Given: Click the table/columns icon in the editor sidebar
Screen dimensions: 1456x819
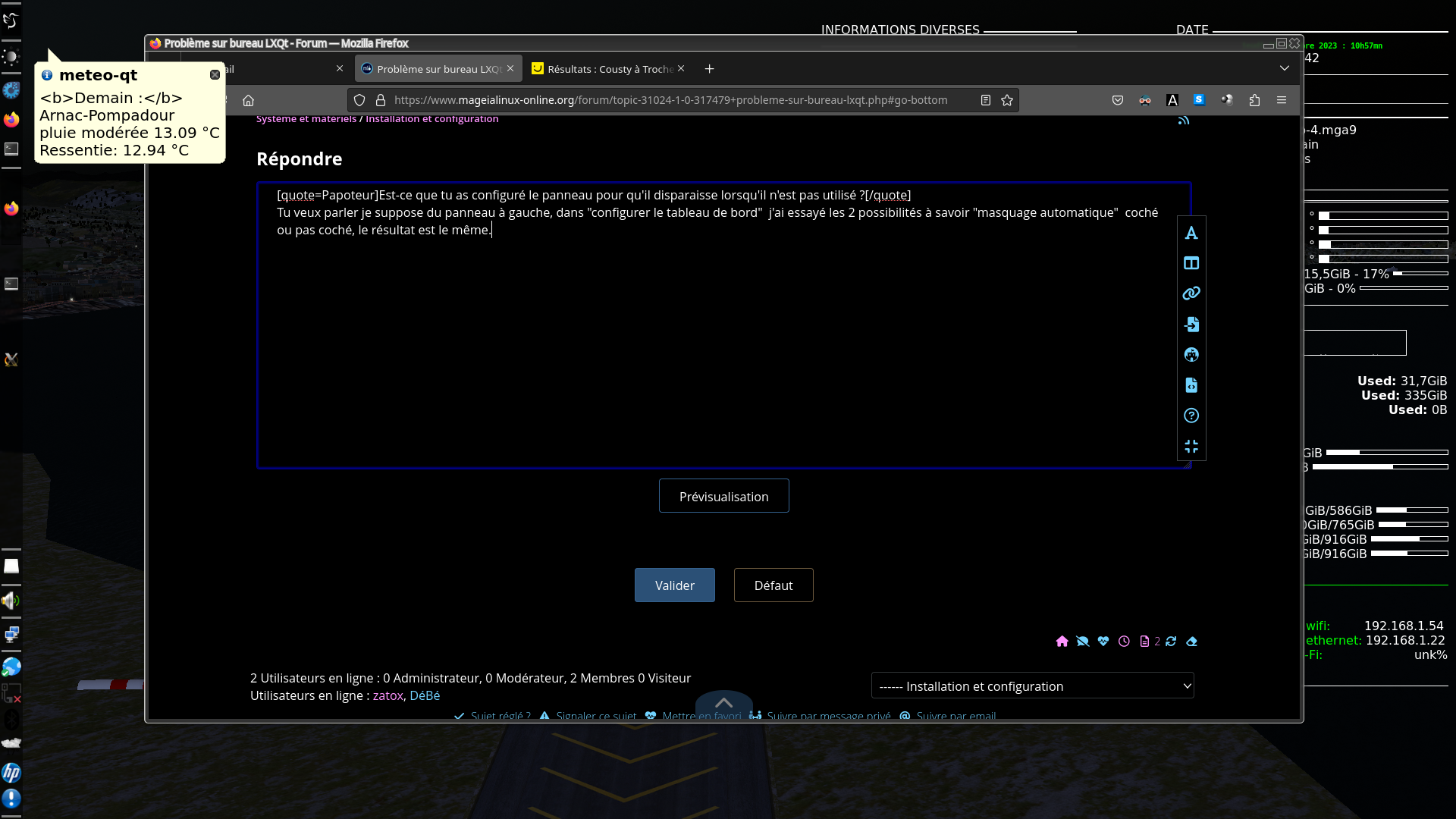Looking at the screenshot, I should coord(1191,263).
